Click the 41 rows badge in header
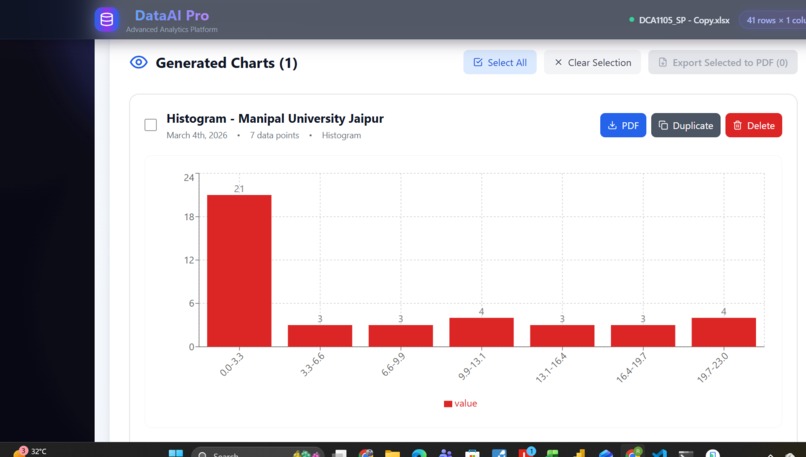The height and width of the screenshot is (457, 806). [772, 20]
